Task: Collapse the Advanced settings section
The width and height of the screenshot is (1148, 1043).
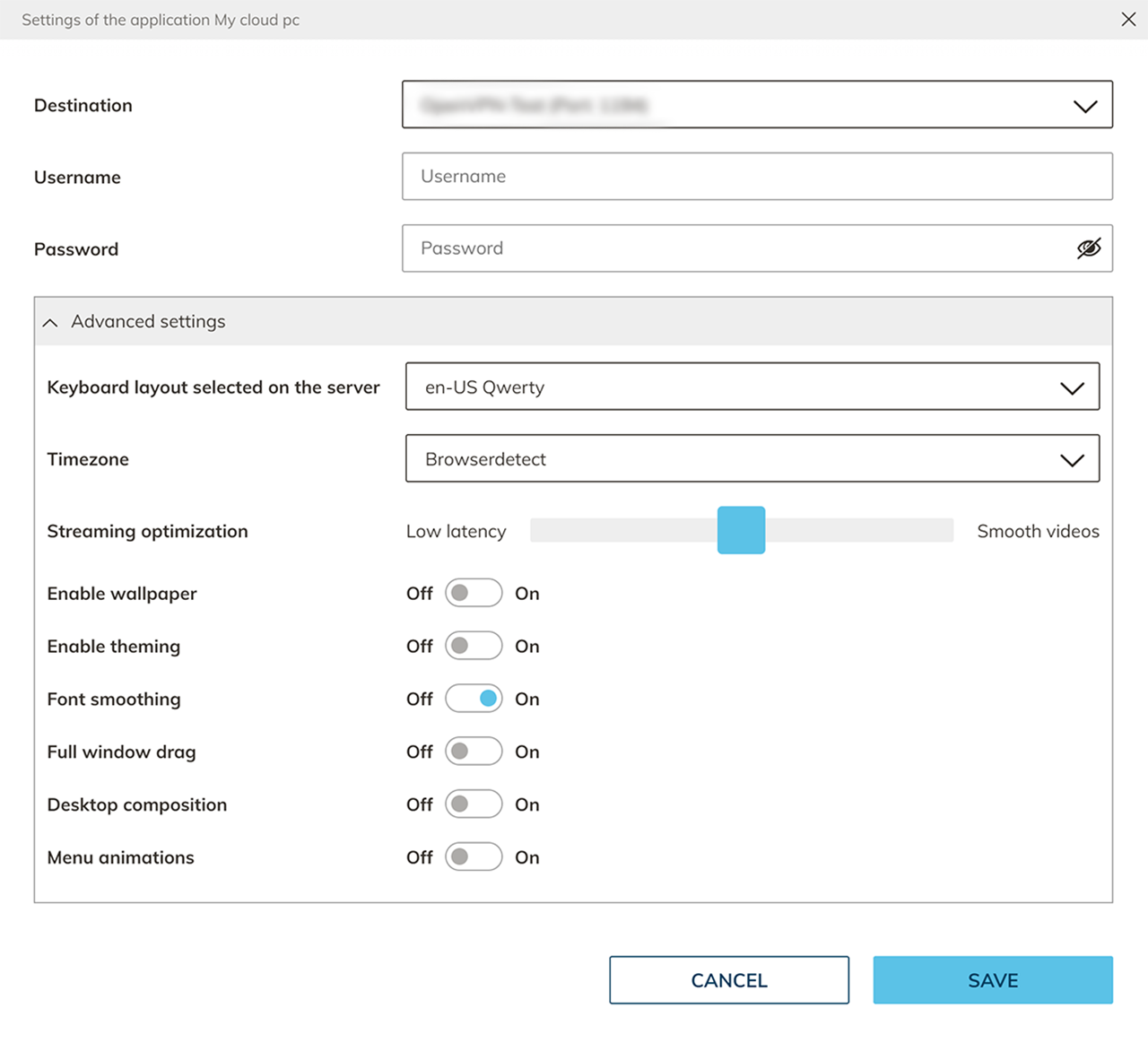Action: coord(50,322)
